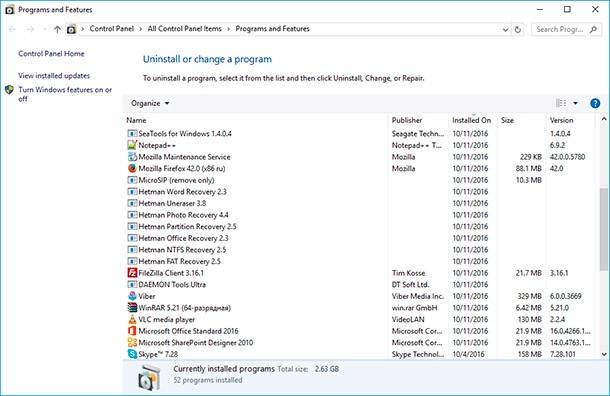This screenshot has width=610, height=396.
Task: Navigate to Control Panel breadcrumb
Action: point(112,29)
